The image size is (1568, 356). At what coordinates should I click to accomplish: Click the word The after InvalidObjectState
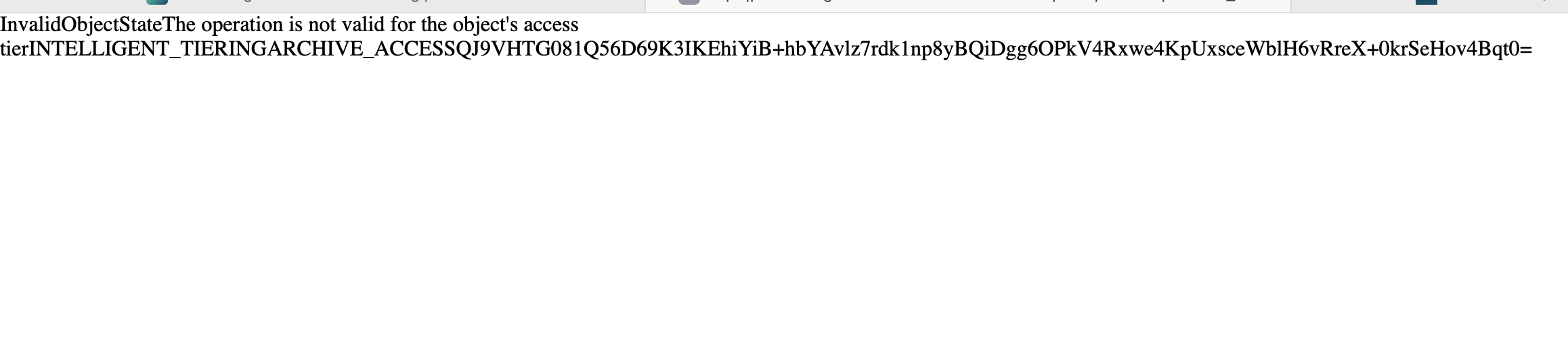[x=179, y=25]
